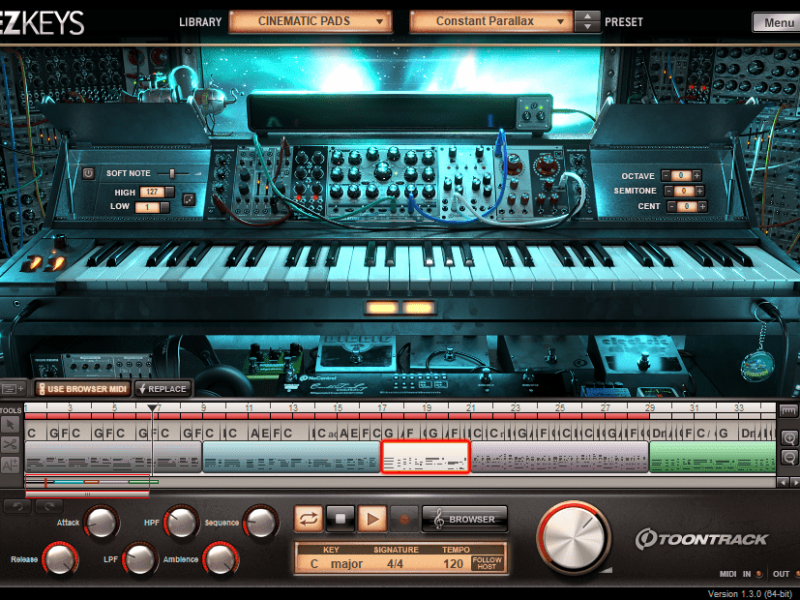Click the High velocity stepper arrows
Screen dimensions: 800x600
click(169, 192)
